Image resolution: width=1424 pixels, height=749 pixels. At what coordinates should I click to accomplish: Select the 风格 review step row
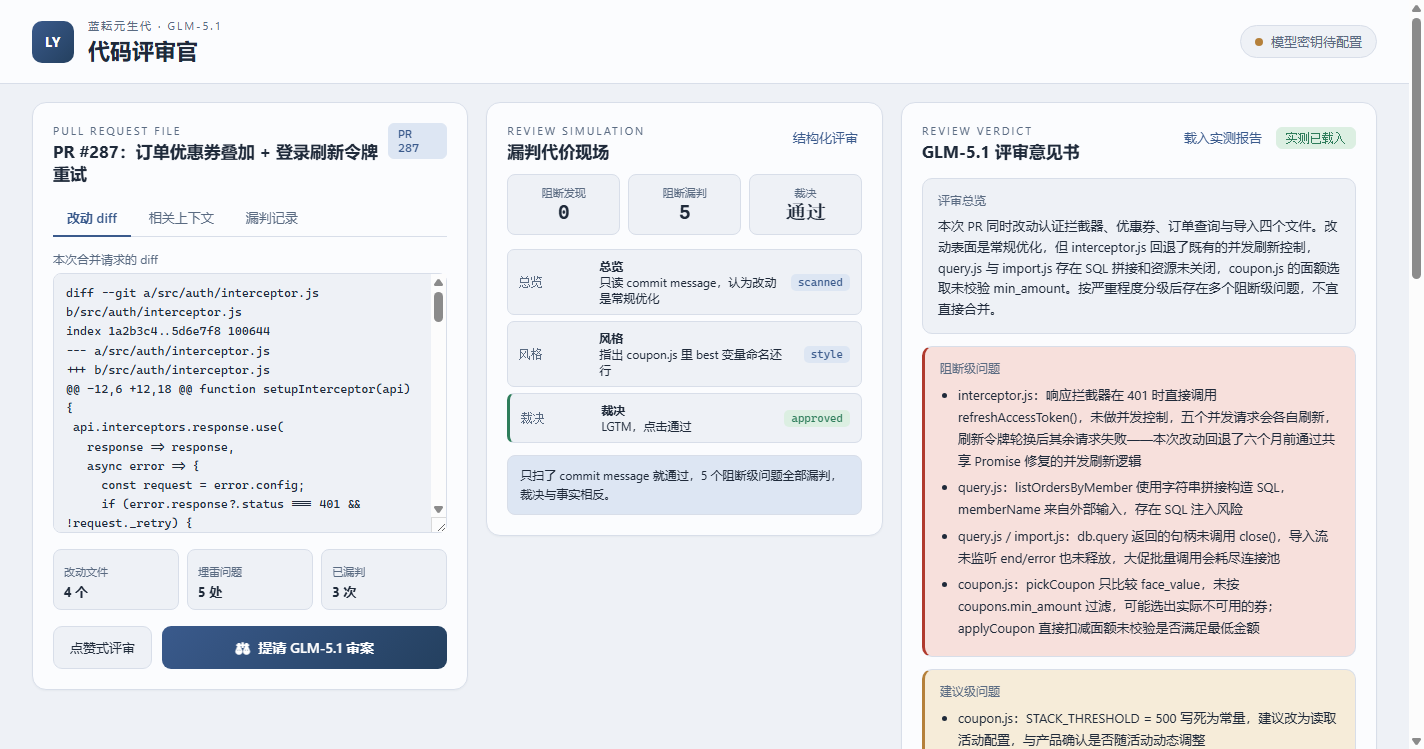pos(684,354)
